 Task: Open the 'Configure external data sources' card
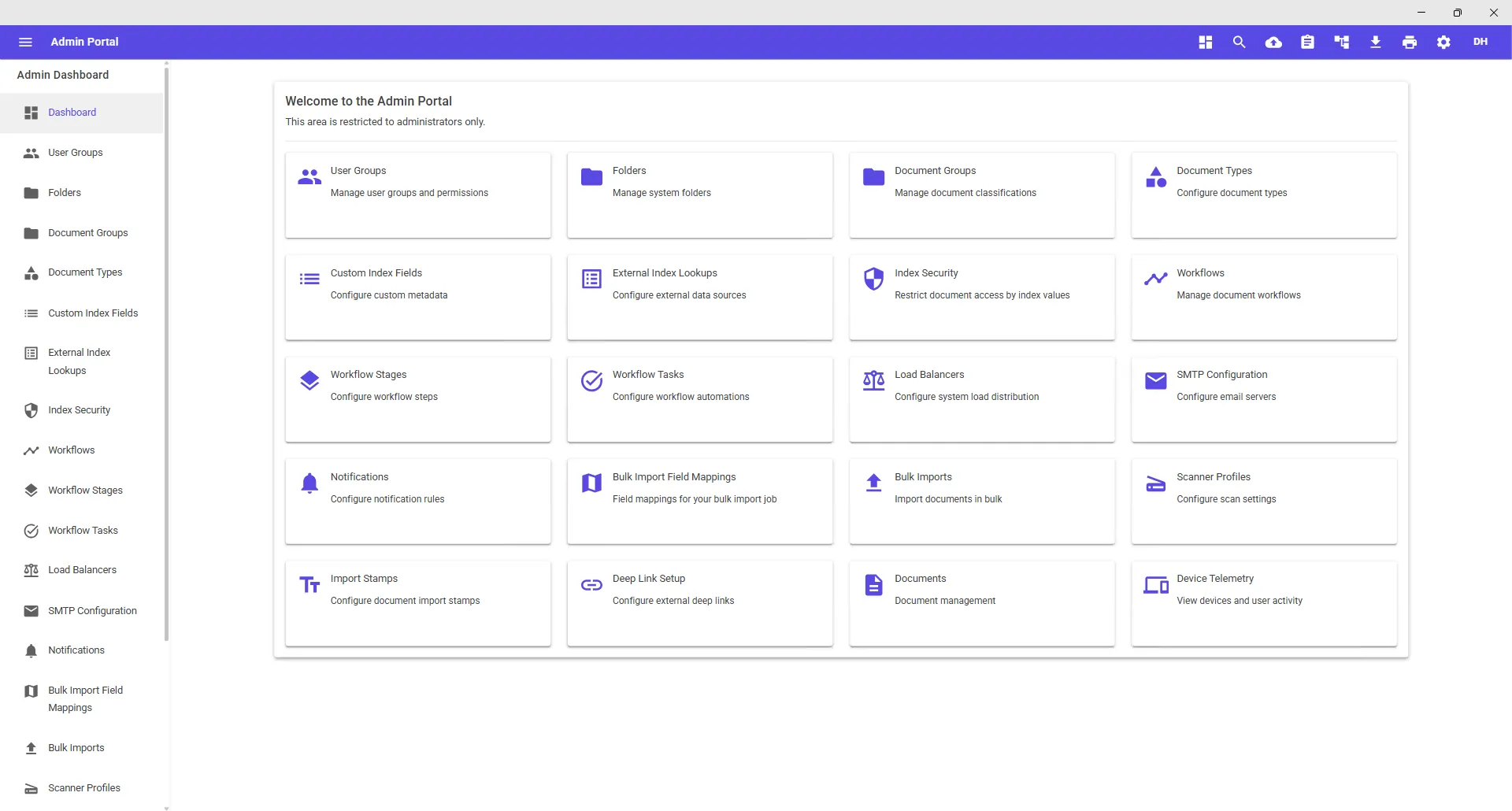pyautogui.click(x=700, y=298)
